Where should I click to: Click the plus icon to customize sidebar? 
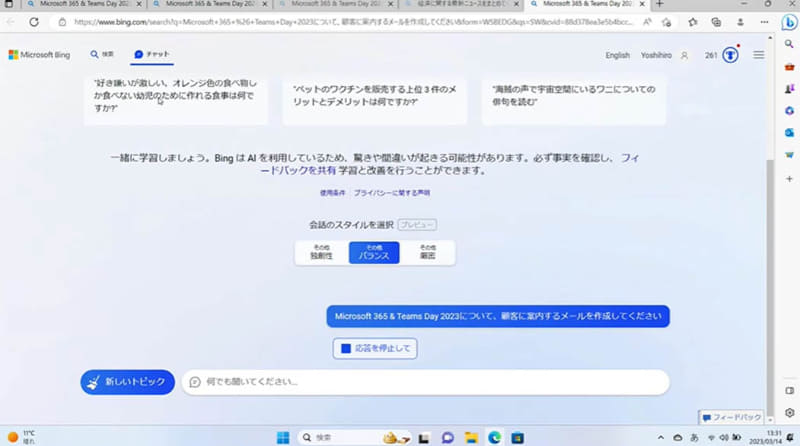789,179
